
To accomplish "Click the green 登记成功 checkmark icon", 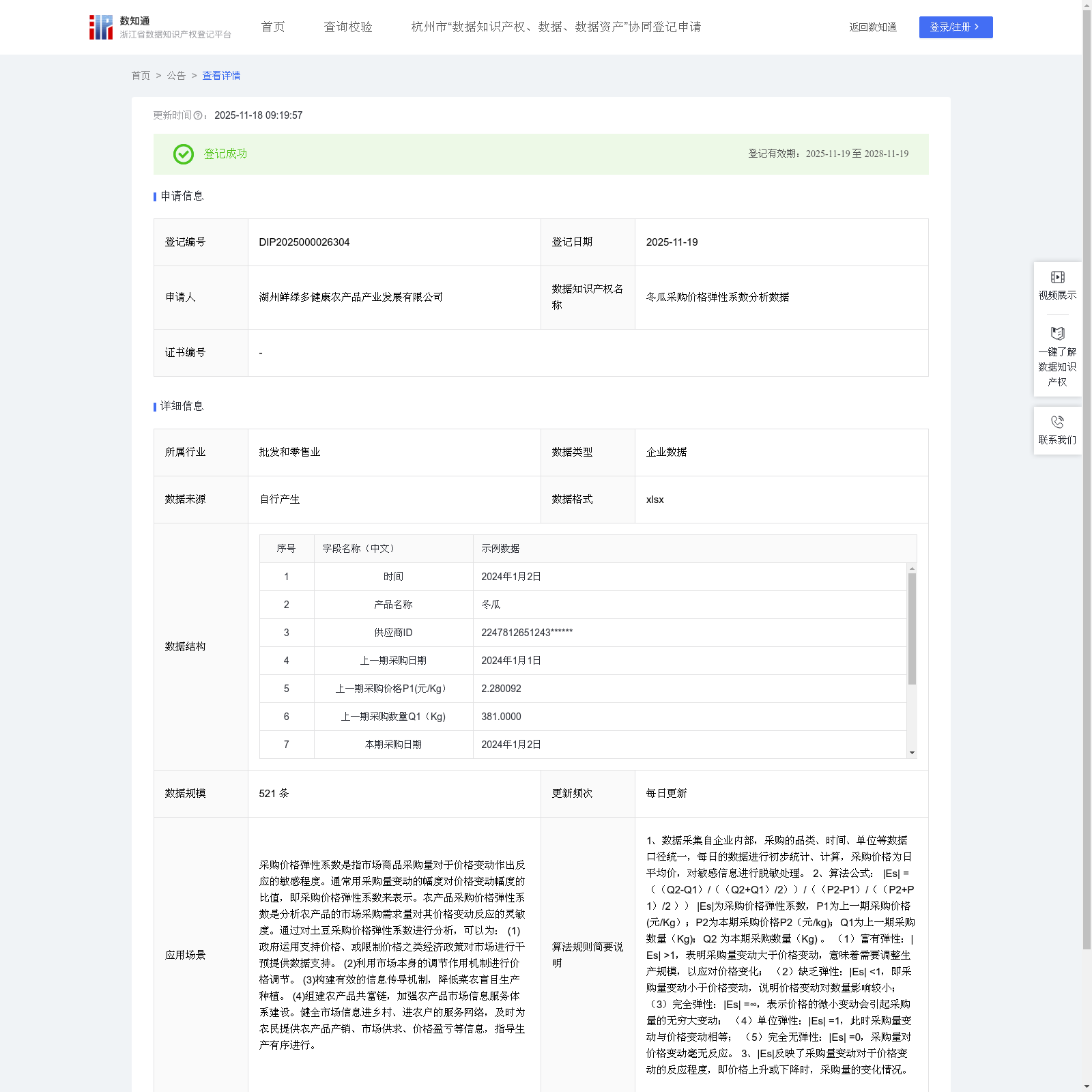I will click(x=184, y=154).
